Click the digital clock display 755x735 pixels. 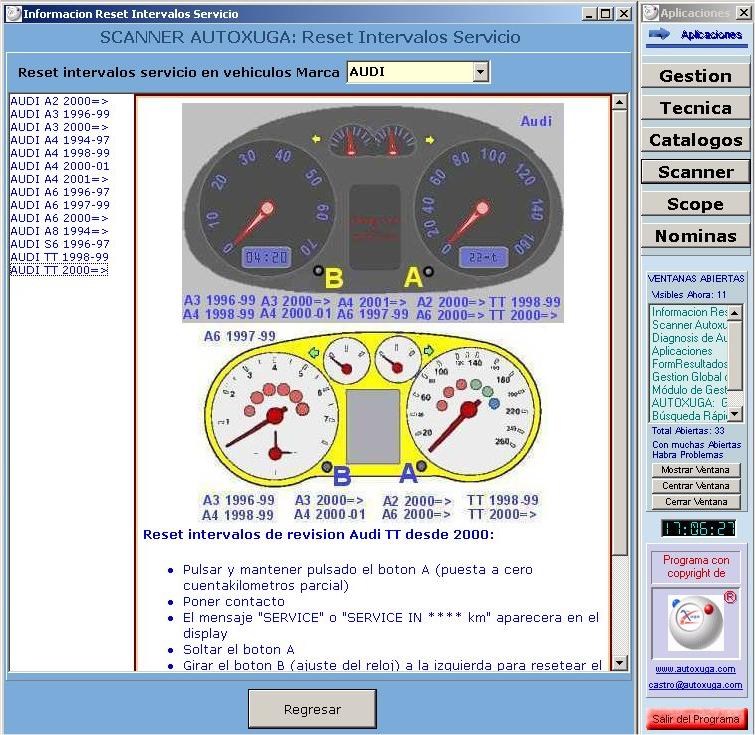pyautogui.click(x=698, y=528)
